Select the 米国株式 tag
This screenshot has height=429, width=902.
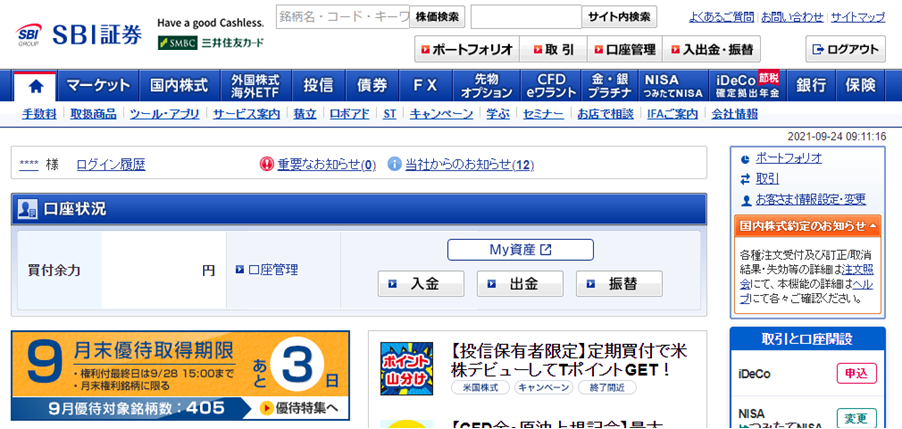pos(480,388)
